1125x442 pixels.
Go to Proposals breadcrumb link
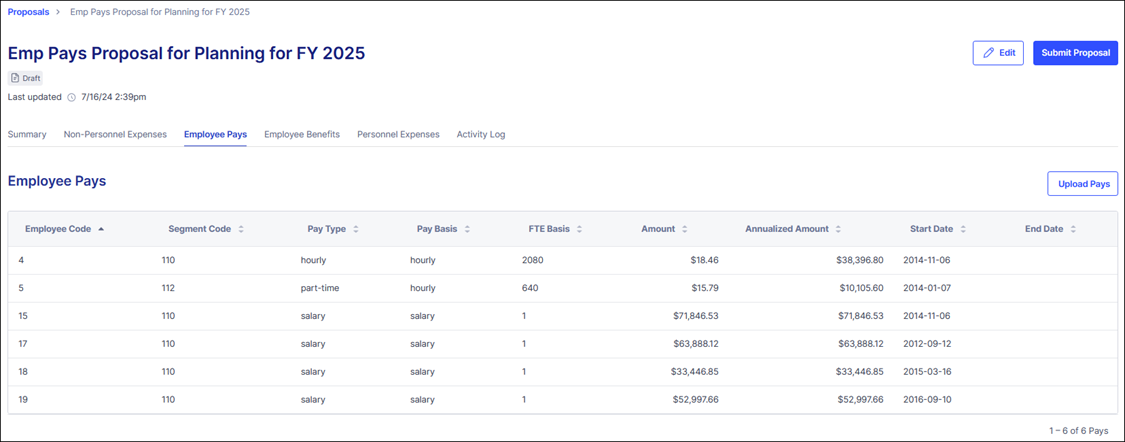tap(28, 12)
